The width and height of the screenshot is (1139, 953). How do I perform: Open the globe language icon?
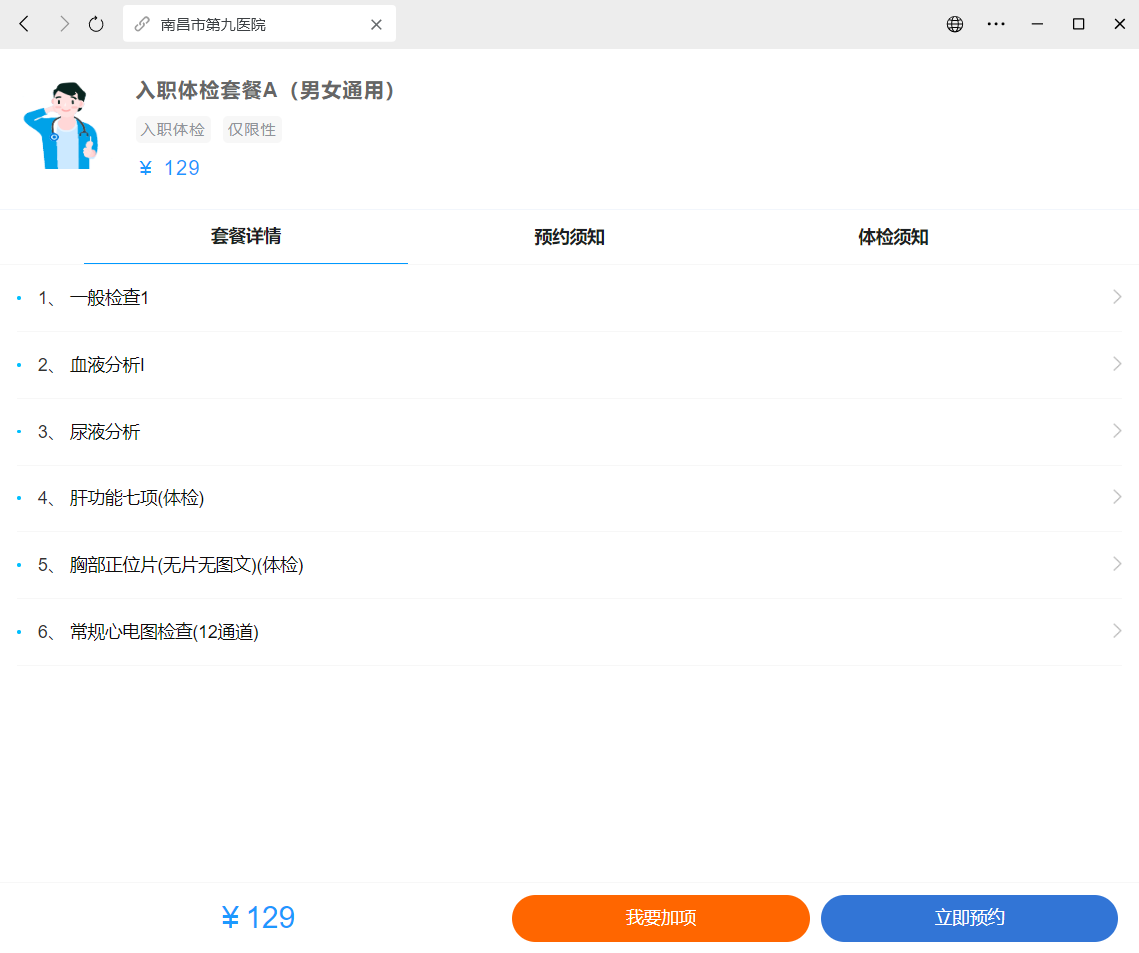coord(954,24)
